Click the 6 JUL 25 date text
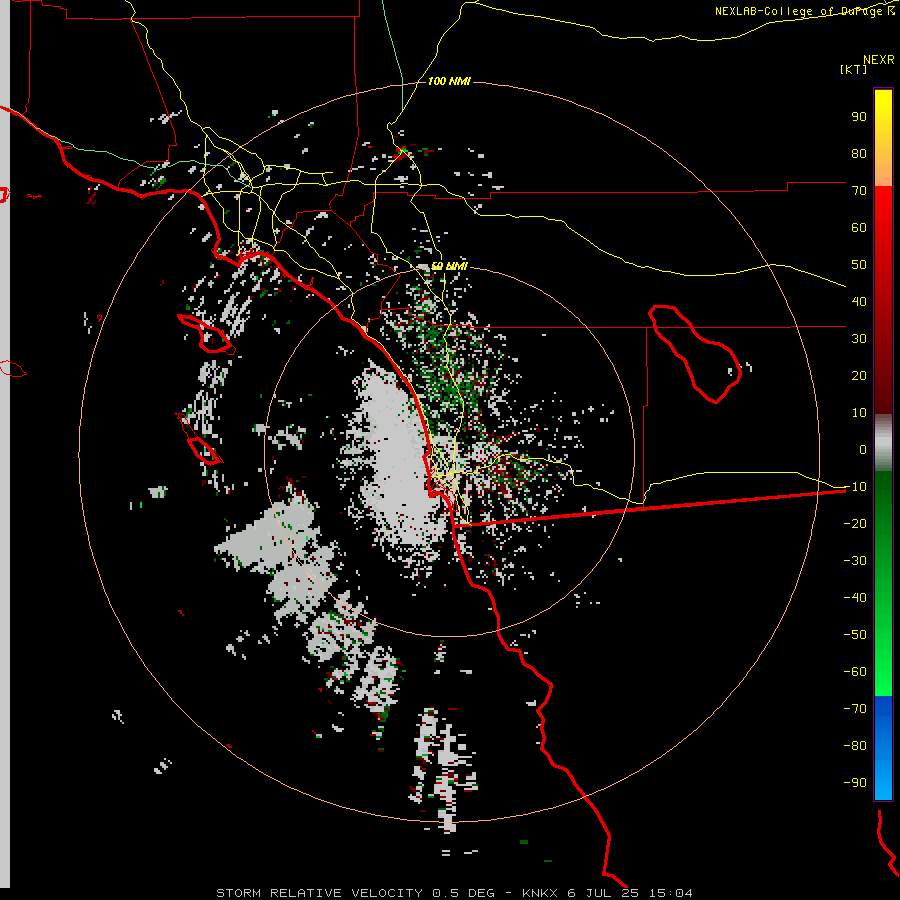 tap(603, 893)
